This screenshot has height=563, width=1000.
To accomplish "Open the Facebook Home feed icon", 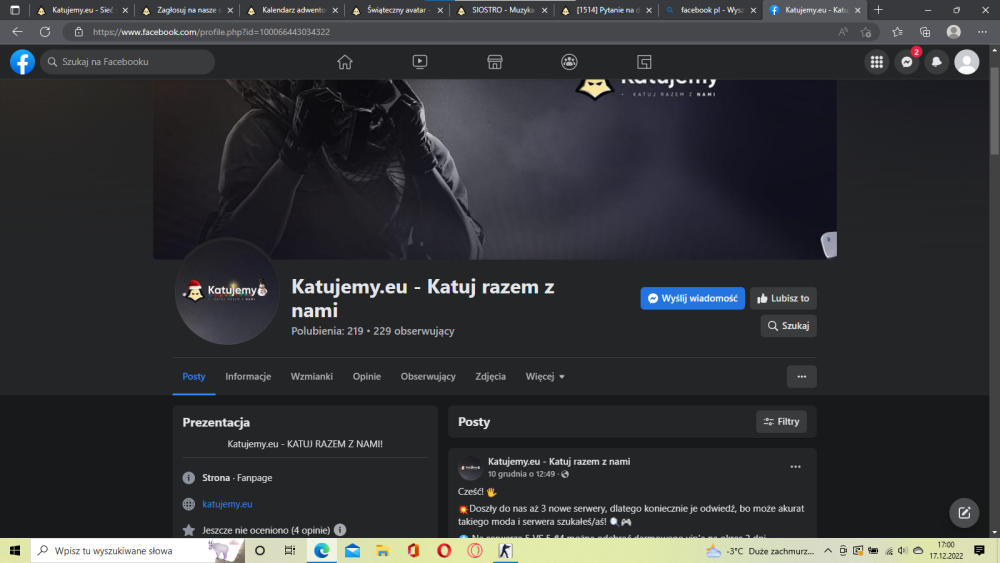I will pos(345,62).
